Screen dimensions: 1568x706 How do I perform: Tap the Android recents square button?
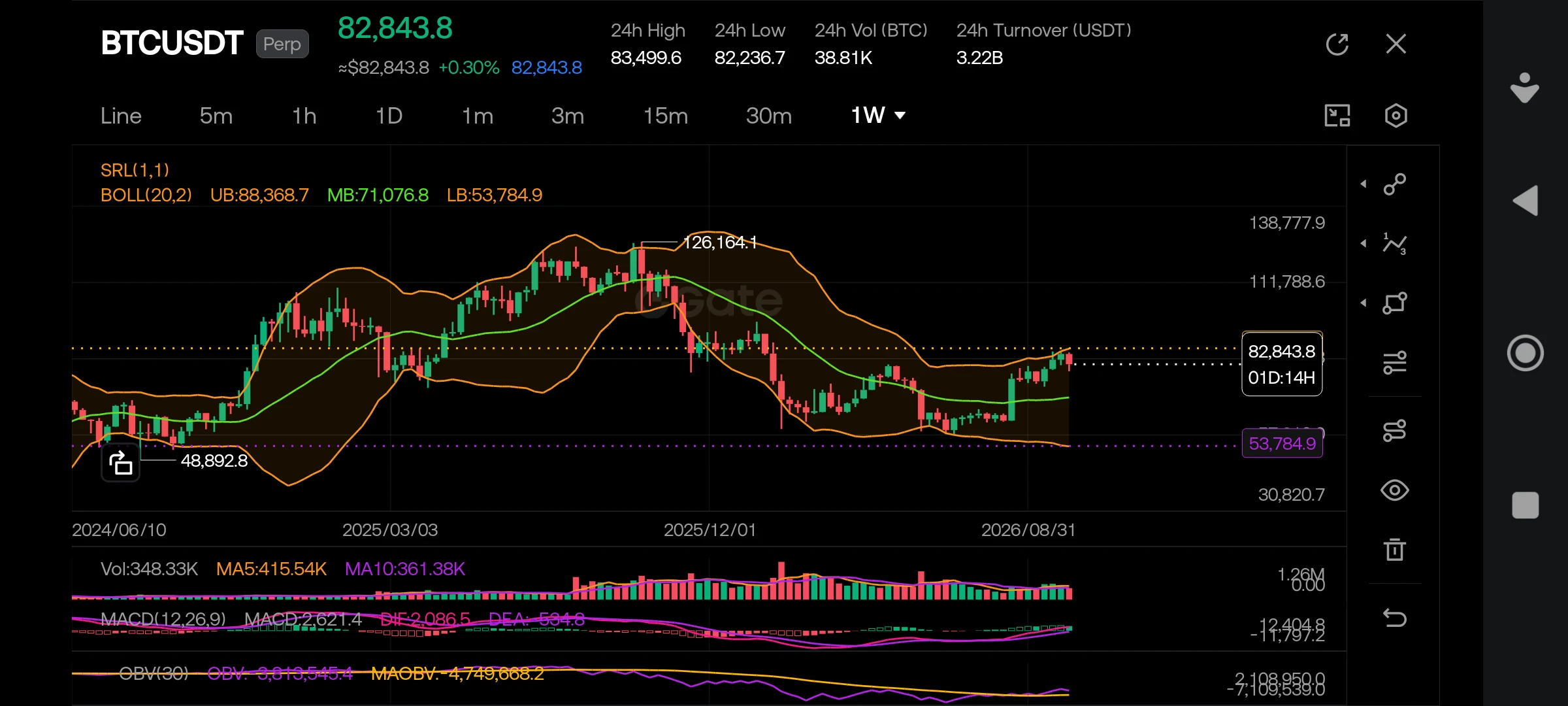tap(1526, 505)
